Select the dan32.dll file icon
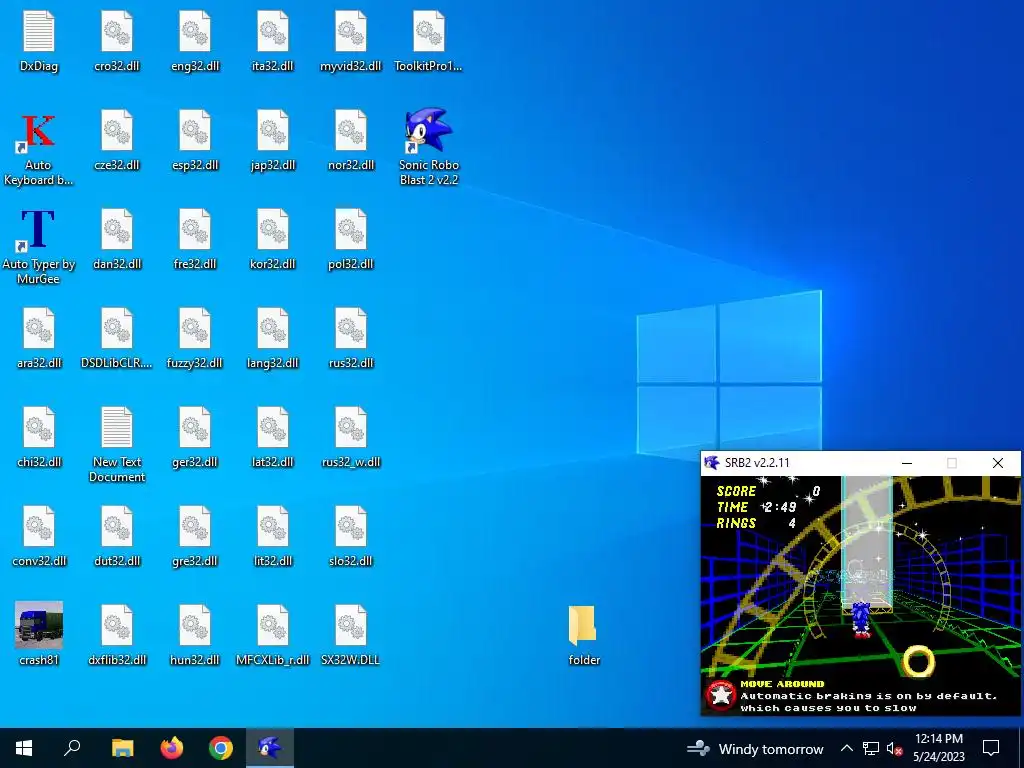Image resolution: width=1024 pixels, height=768 pixels. tap(117, 230)
